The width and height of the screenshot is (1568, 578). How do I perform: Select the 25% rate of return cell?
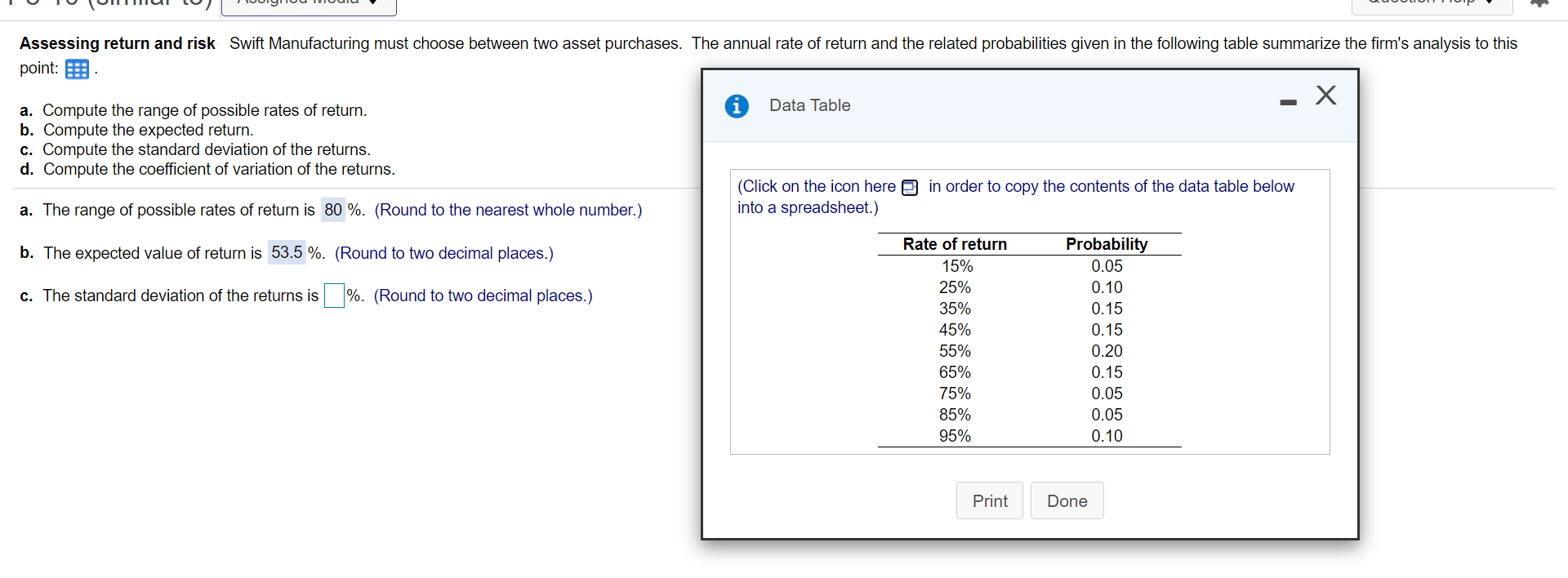(x=955, y=287)
